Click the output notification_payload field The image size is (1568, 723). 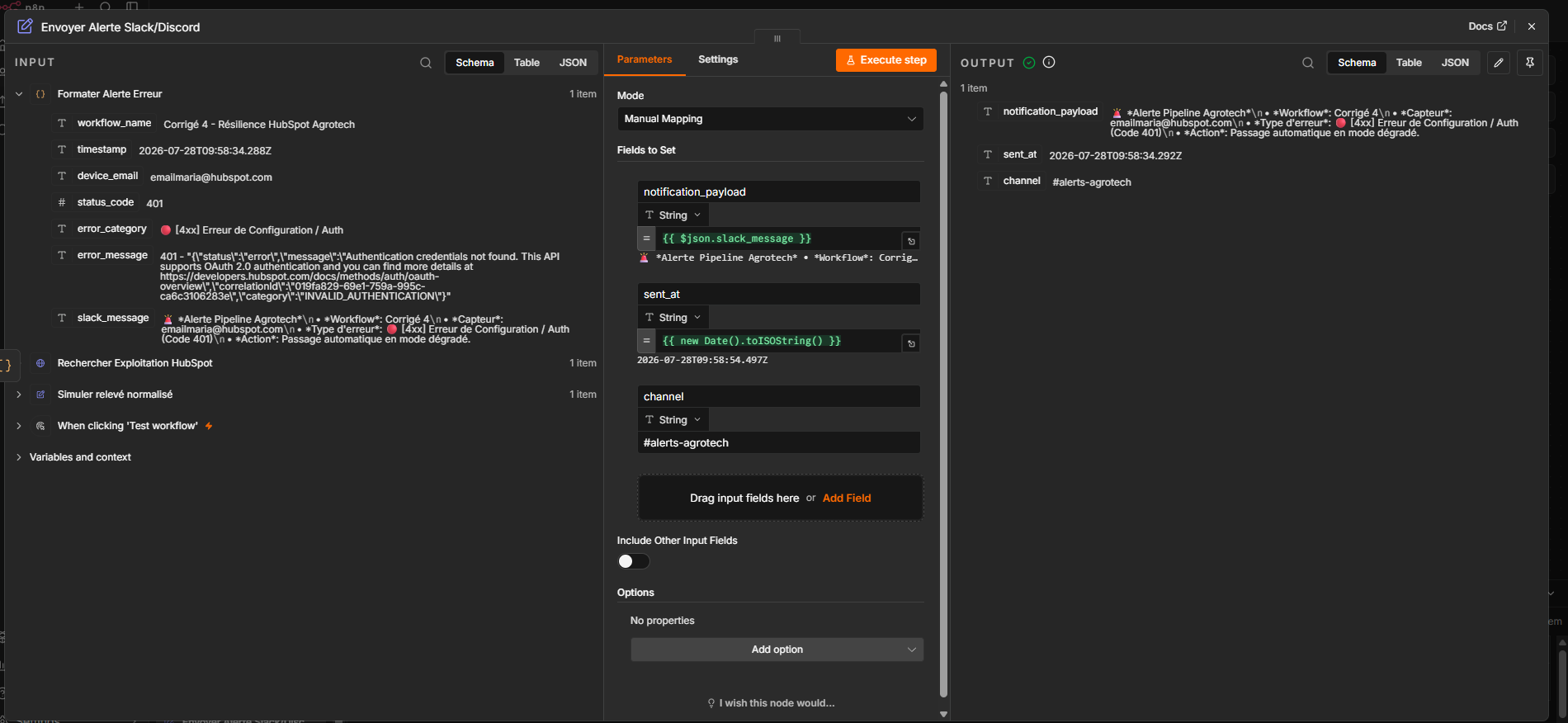tap(1250, 122)
